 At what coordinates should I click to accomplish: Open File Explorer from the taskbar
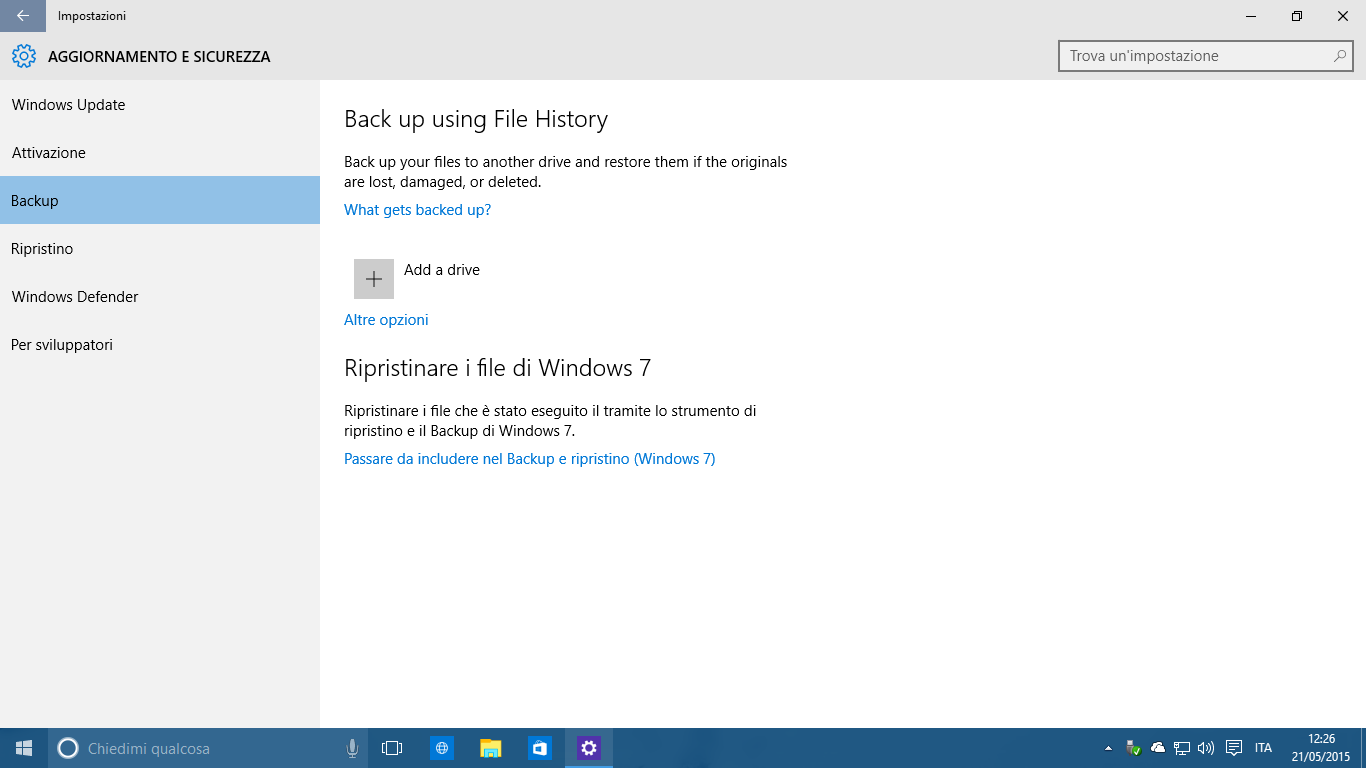point(491,748)
